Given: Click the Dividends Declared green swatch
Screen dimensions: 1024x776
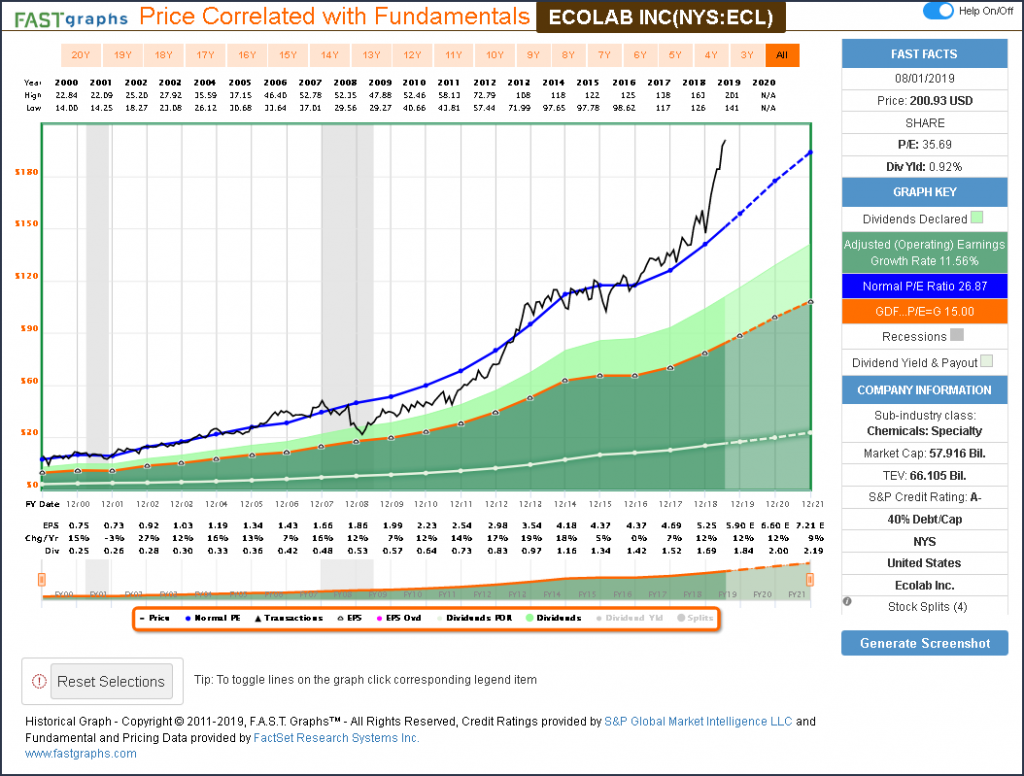Looking at the screenshot, I should pos(977,218).
